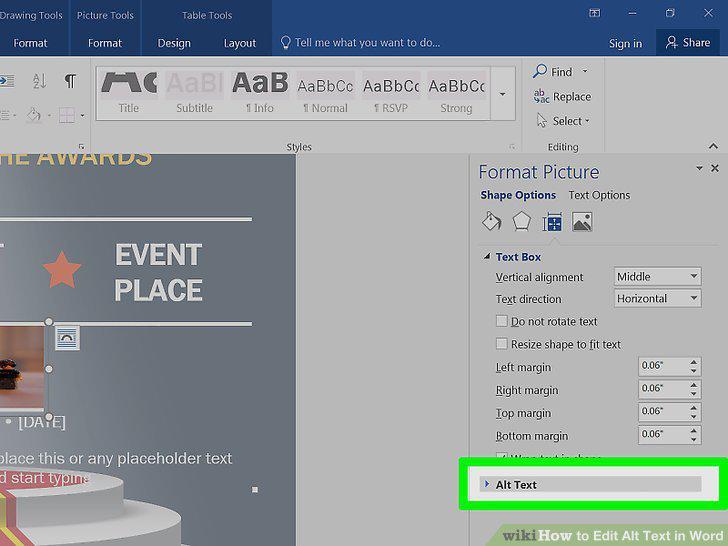
Task: Open Ribbon Display Options icon
Action: (594, 13)
